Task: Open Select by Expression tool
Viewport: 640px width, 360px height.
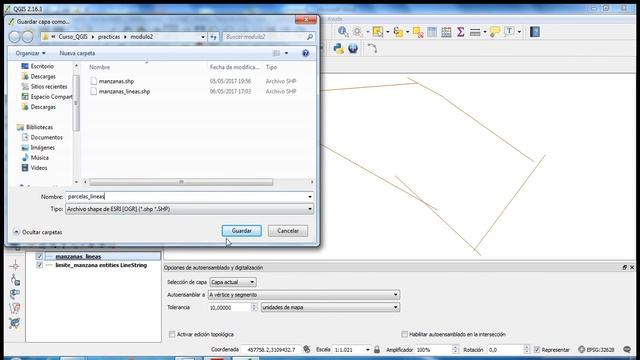Action: click(x=398, y=32)
